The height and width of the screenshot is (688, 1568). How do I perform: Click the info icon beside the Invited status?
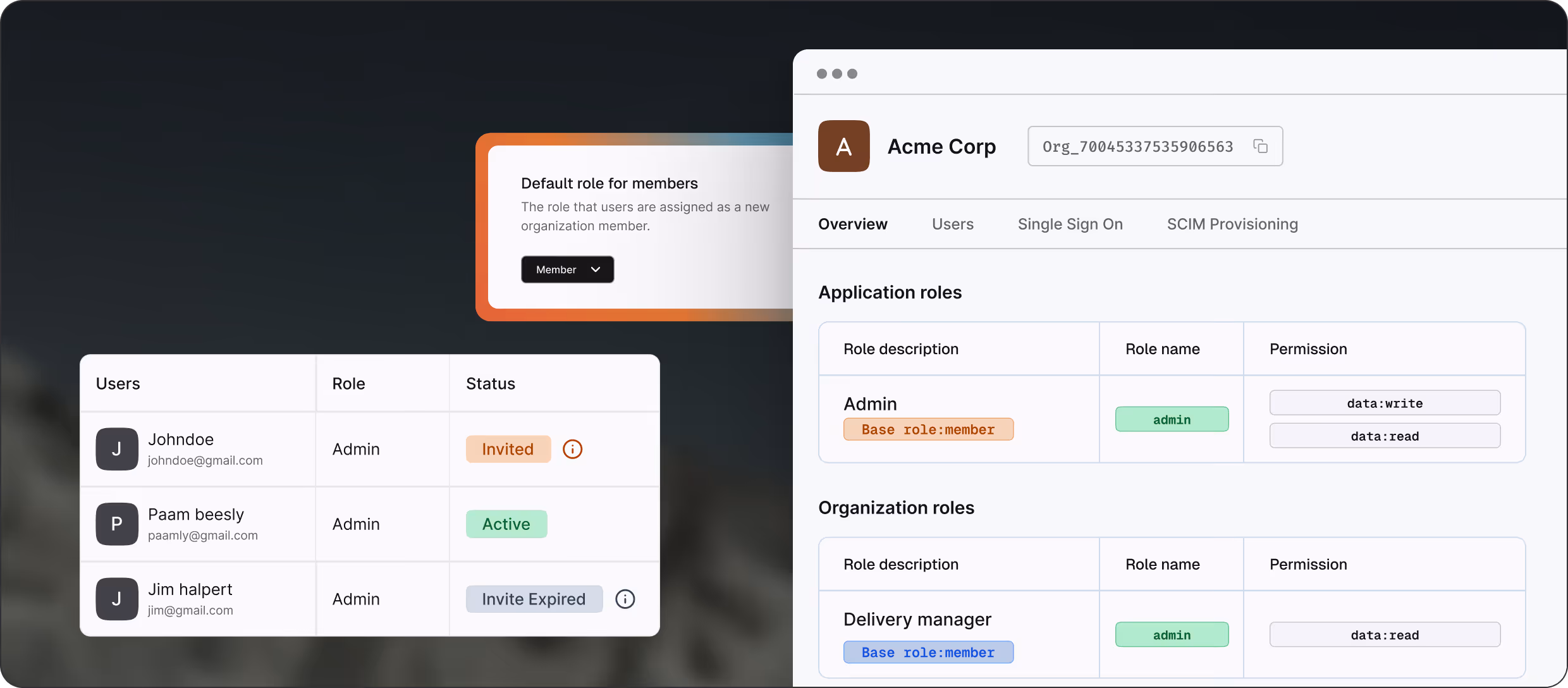click(572, 449)
